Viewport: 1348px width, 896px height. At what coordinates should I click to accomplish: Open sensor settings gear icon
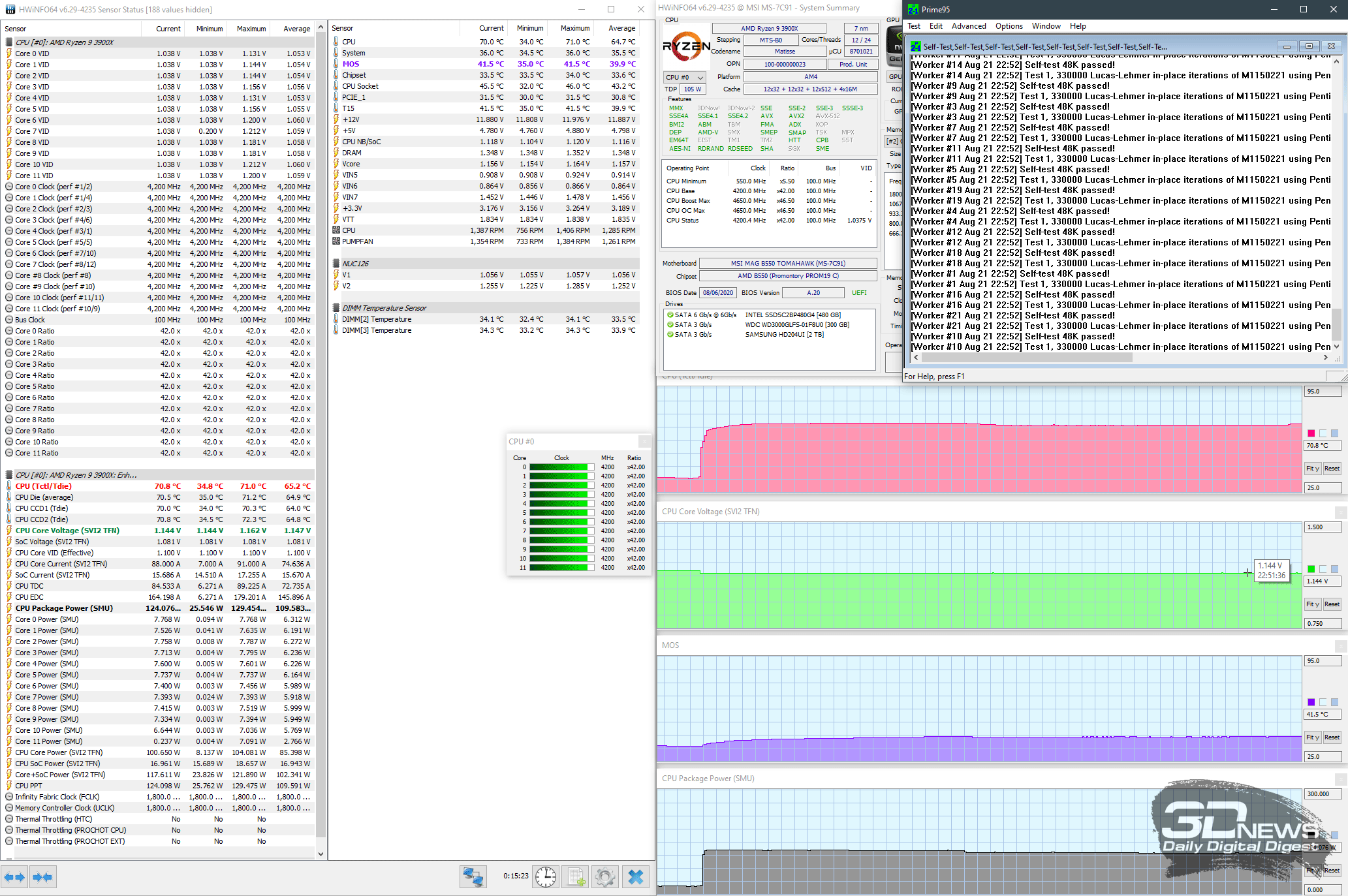point(605,876)
